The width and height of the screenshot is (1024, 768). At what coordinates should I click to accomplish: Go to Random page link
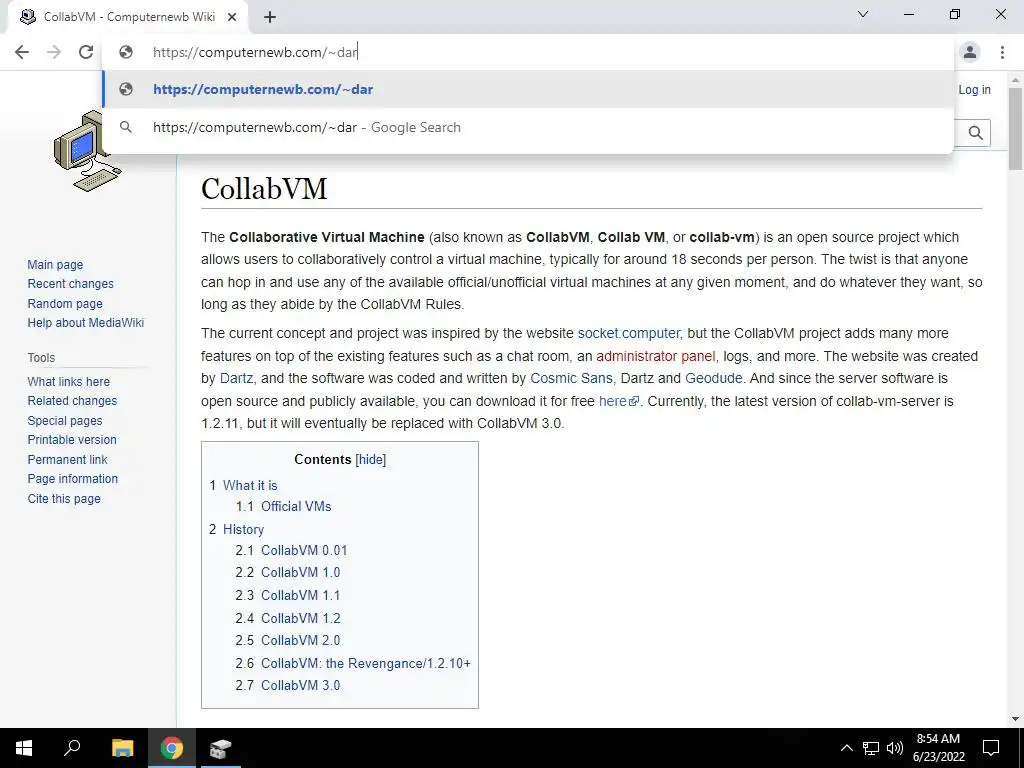click(x=65, y=304)
